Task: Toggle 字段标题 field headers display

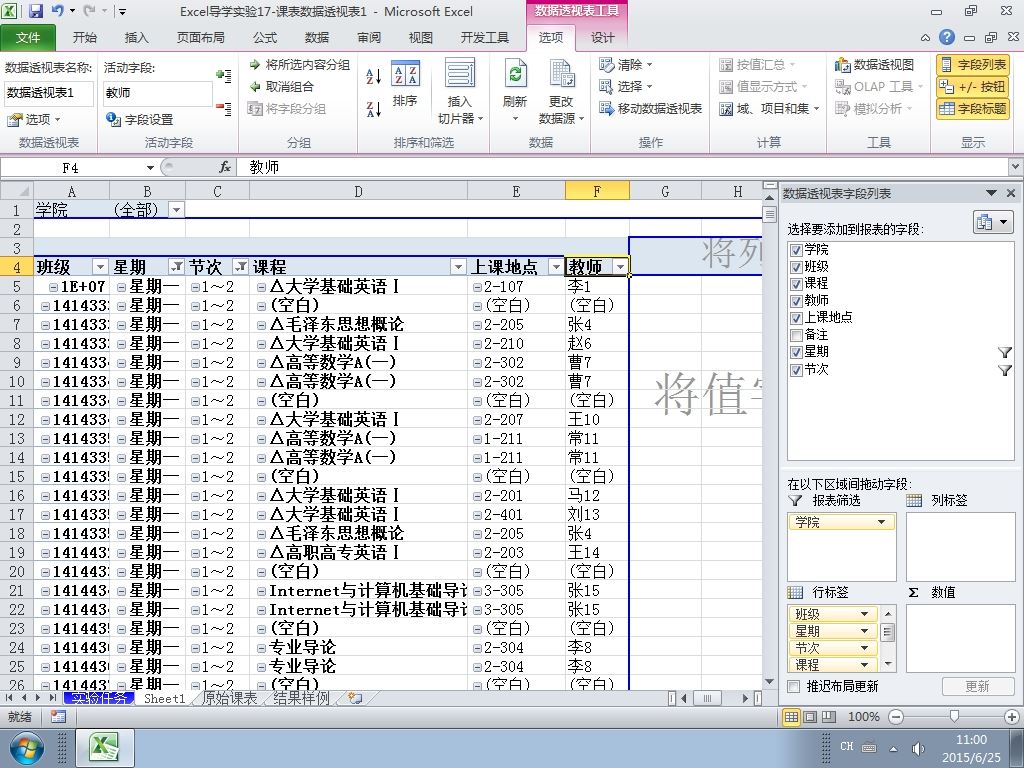Action: pos(972,108)
